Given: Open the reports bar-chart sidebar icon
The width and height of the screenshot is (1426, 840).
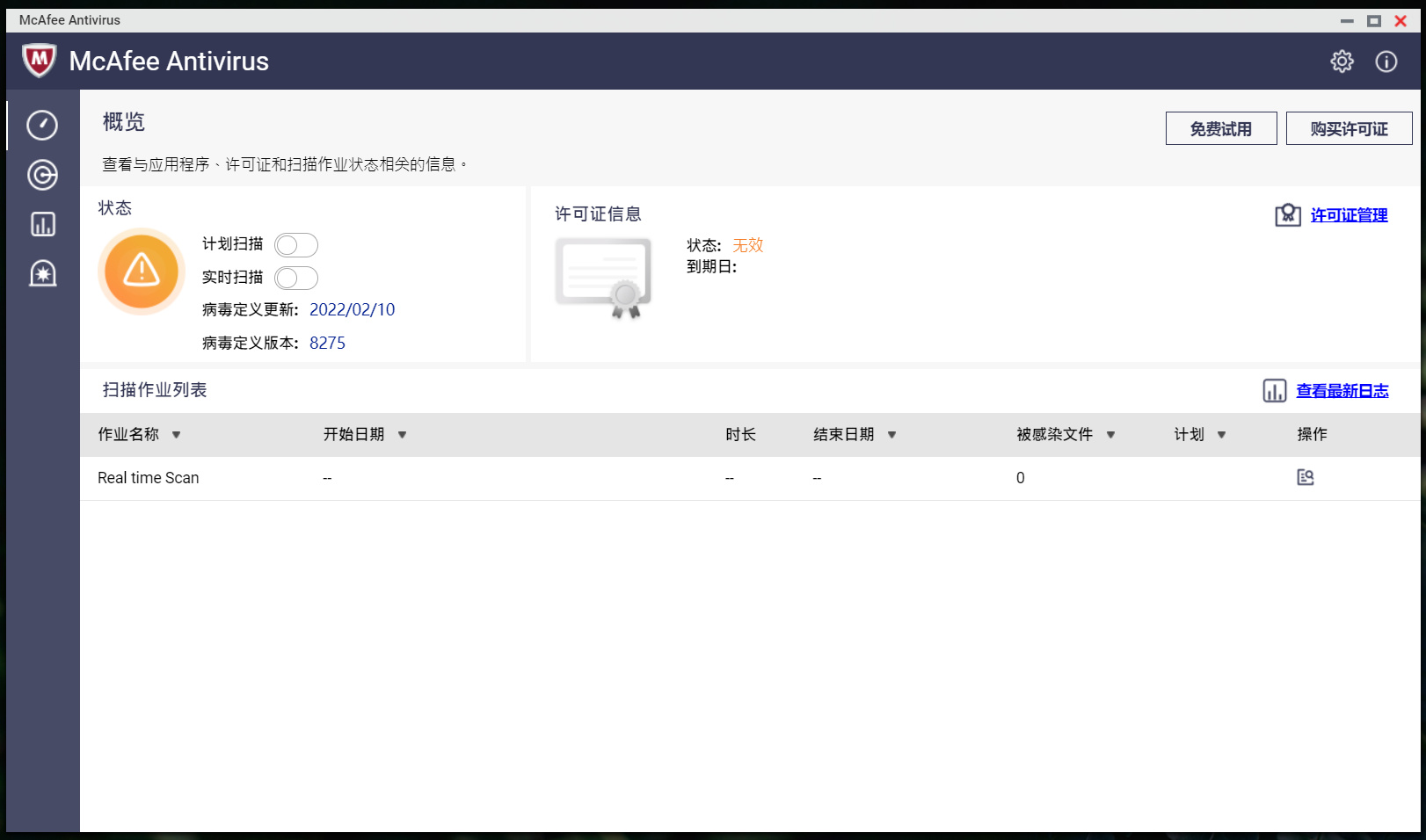Looking at the screenshot, I should [x=42, y=224].
